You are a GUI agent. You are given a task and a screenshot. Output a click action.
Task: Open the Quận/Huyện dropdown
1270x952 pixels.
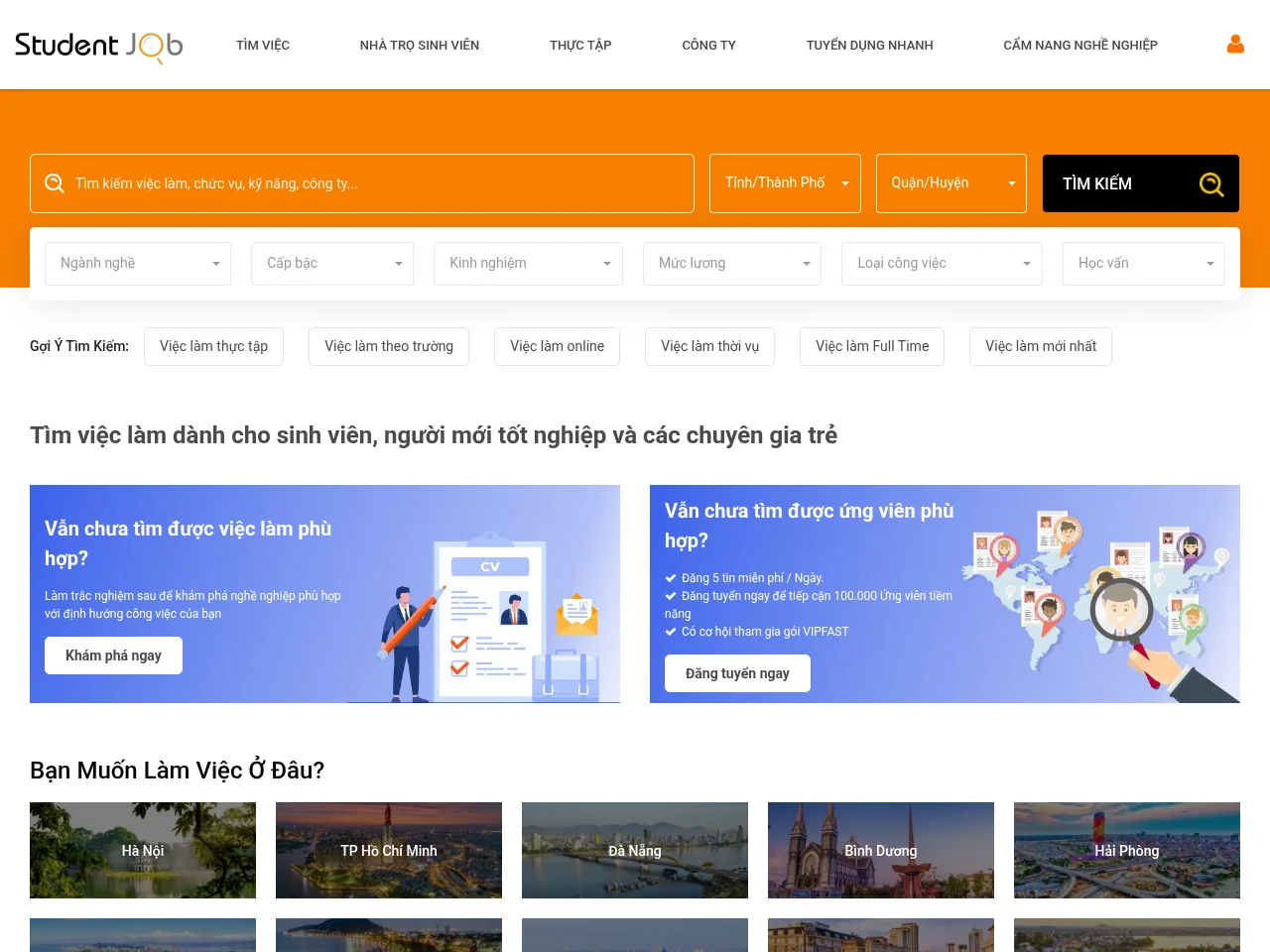point(952,183)
